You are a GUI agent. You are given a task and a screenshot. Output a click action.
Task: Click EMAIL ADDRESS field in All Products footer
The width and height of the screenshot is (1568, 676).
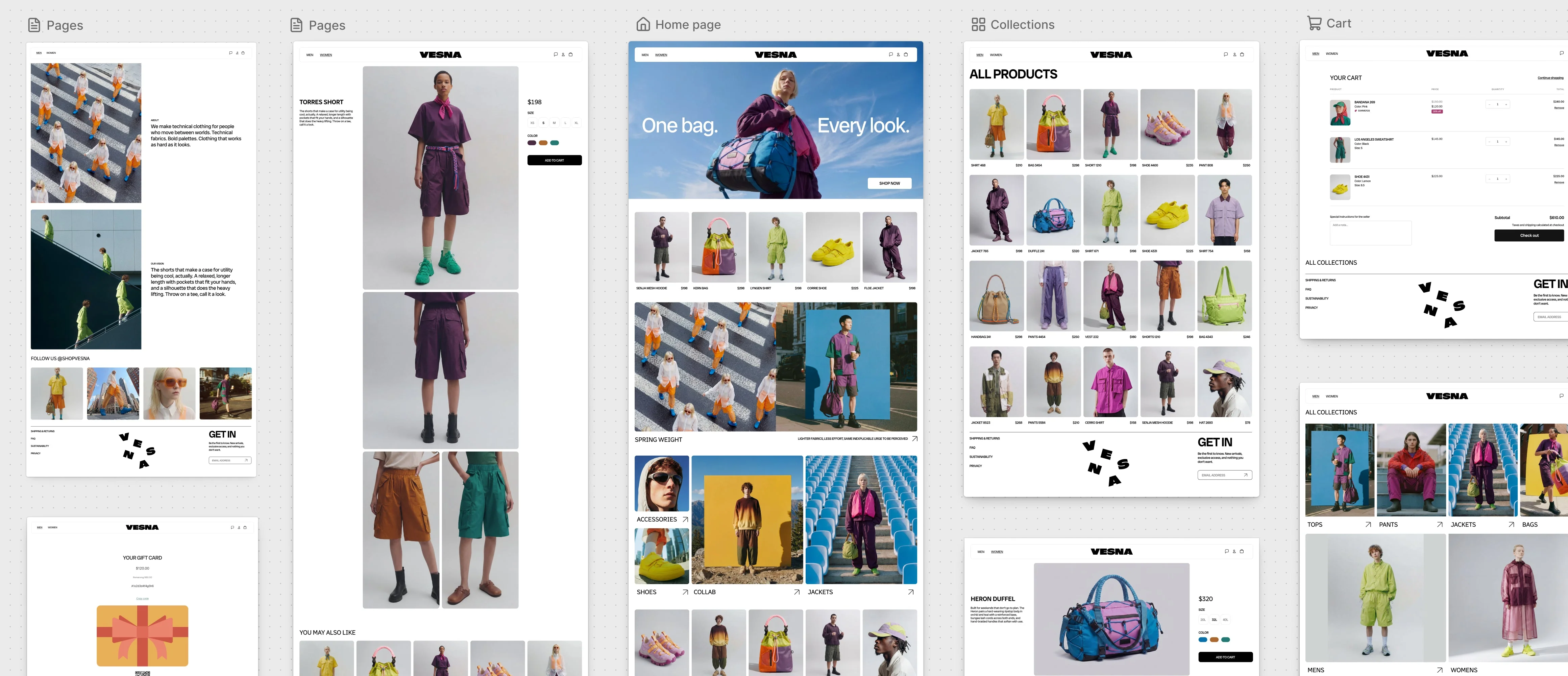[x=1225, y=475]
